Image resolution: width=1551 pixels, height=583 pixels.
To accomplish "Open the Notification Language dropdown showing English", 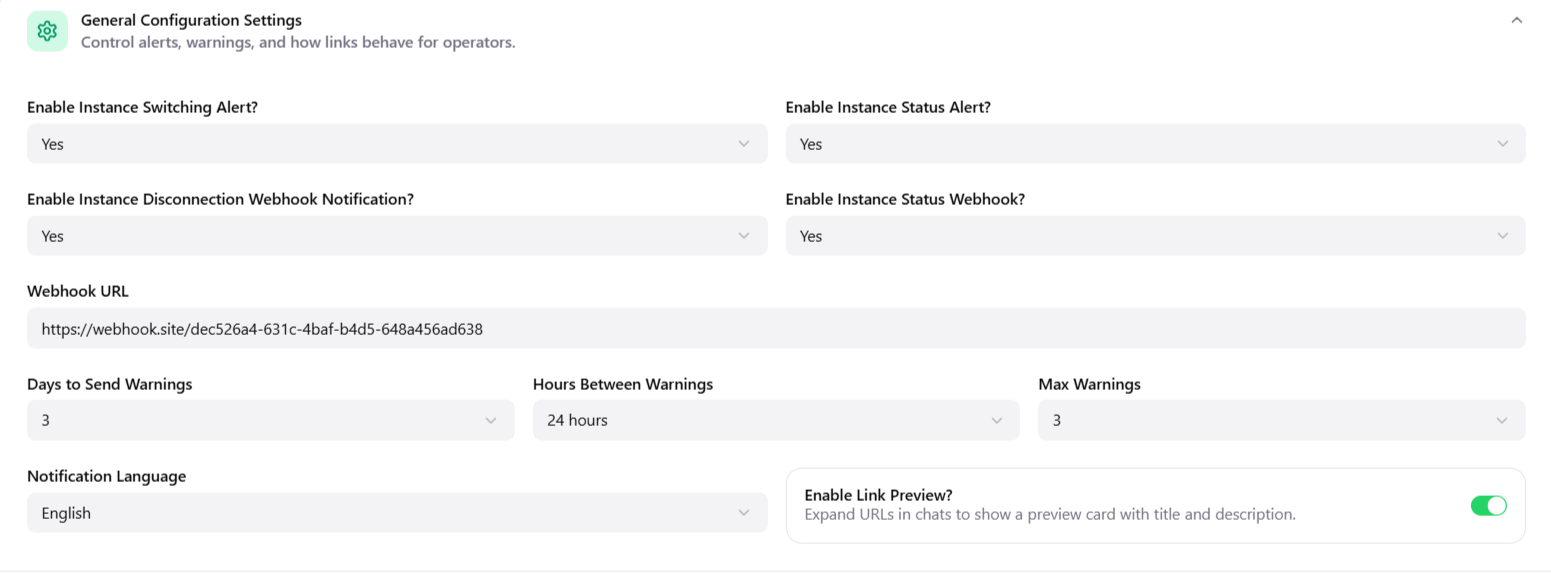I will point(396,513).
